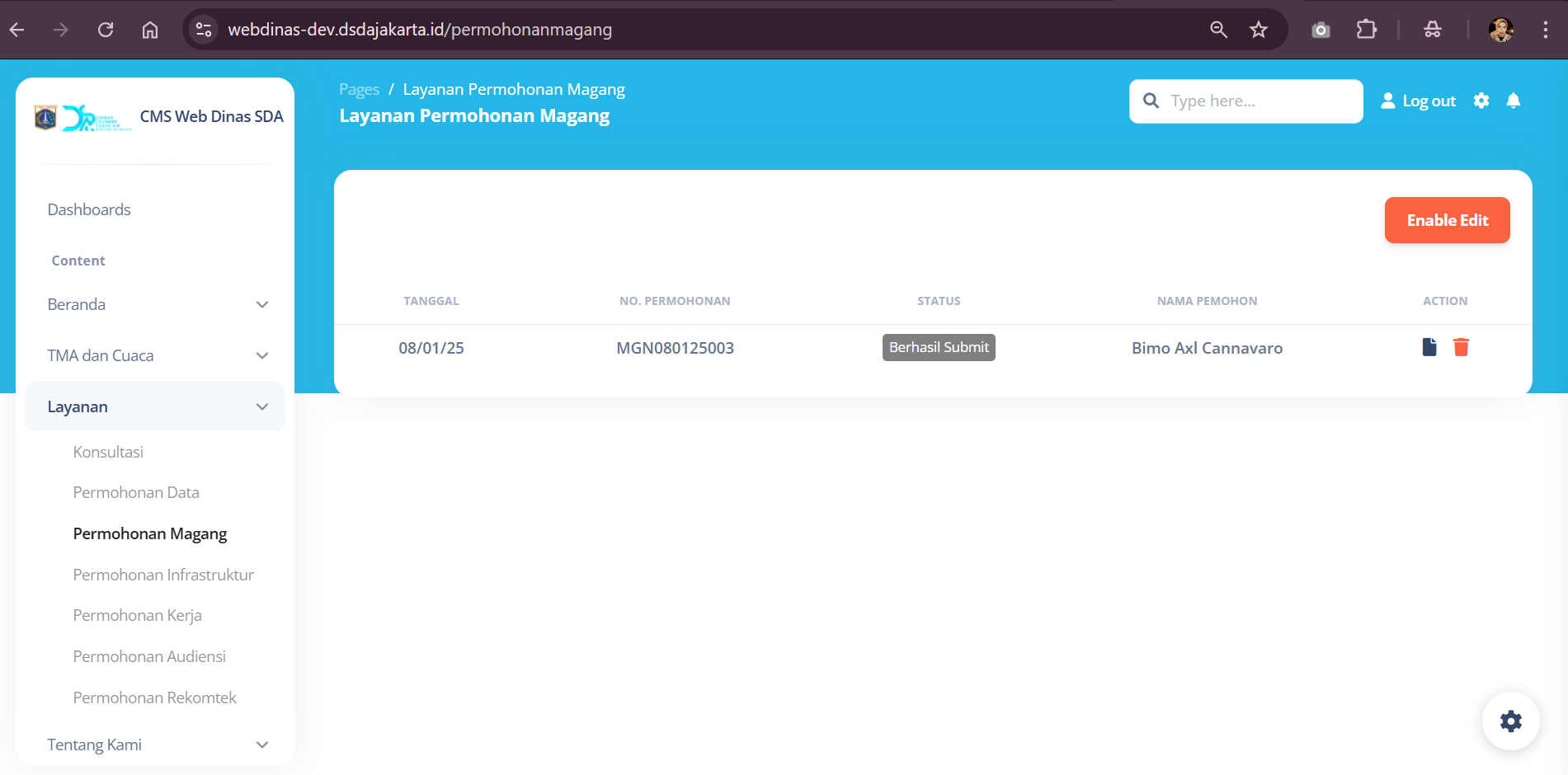Click the floating settings gear button

coord(1510,721)
